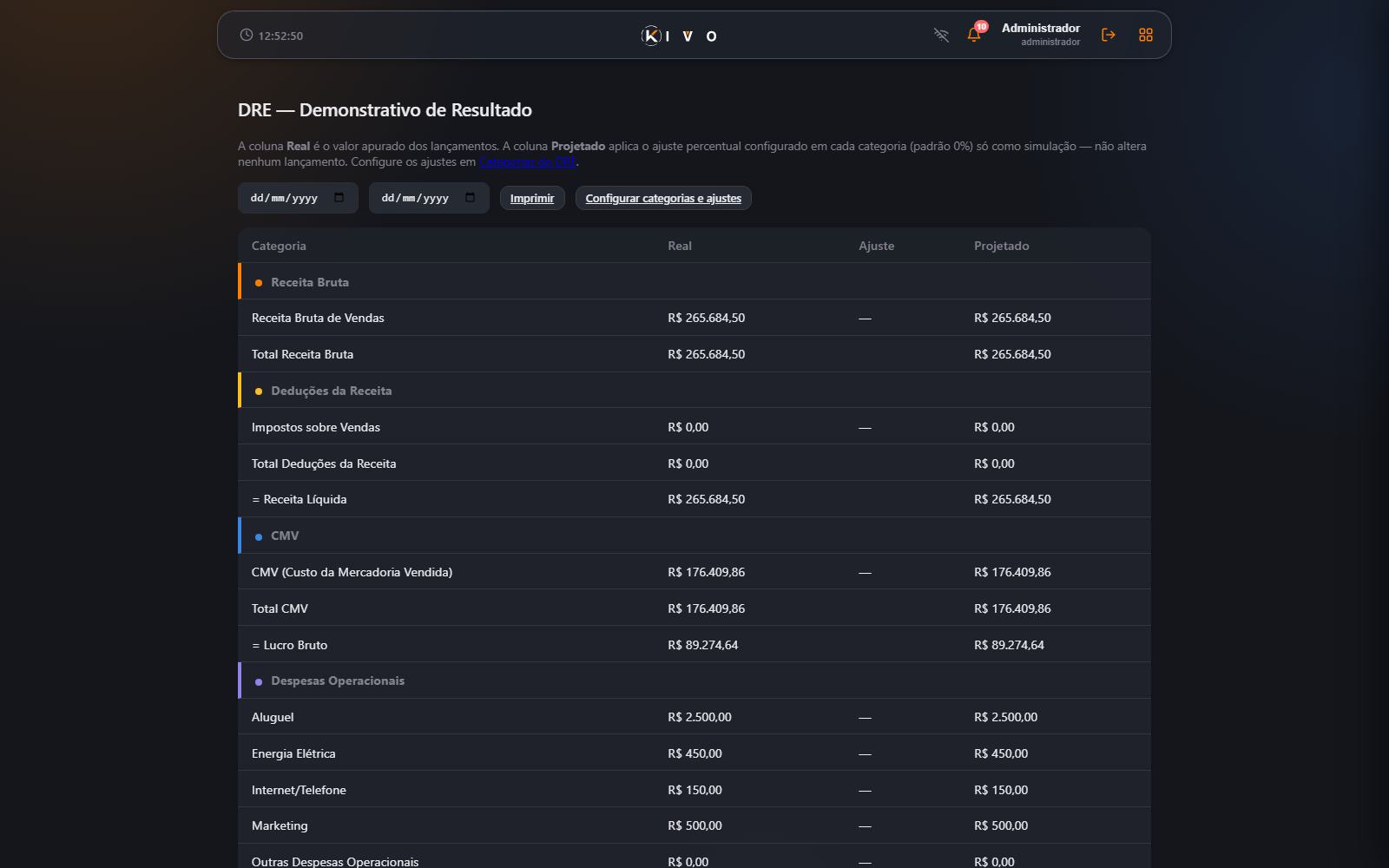1389x868 pixels.
Task: Select the Internet/Telefone row label
Action: 299,790
